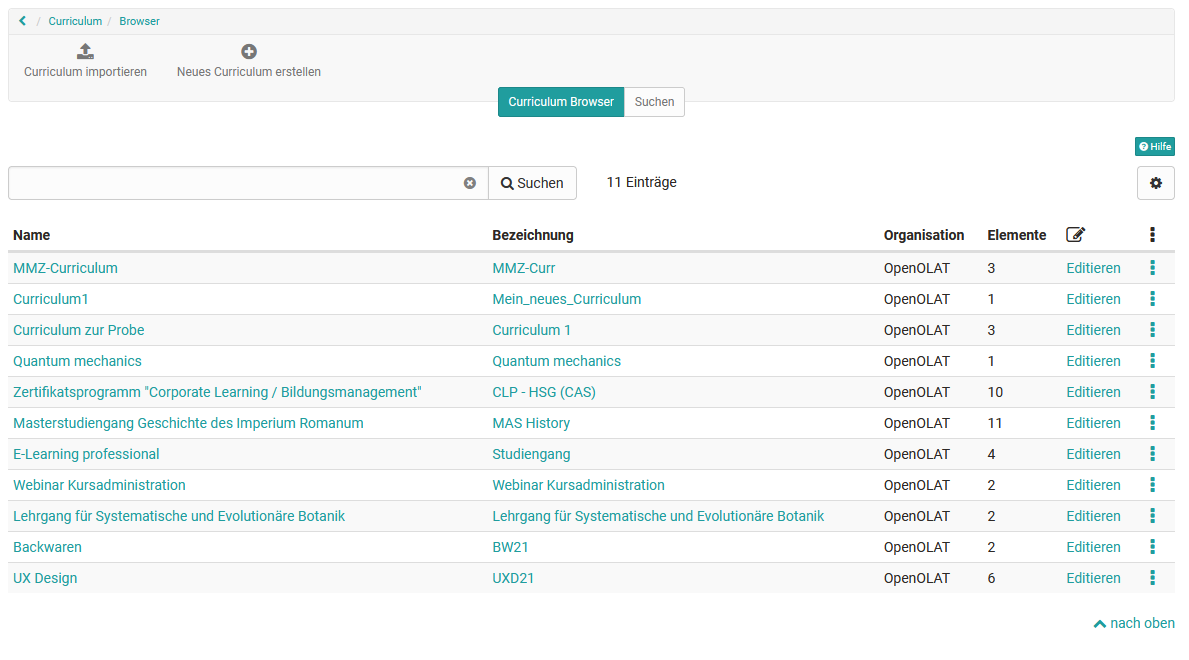This screenshot has height=660, width=1189.
Task: Open the Masterstudiengang Geschichte des Imperium Romanum curriculum
Action: click(x=188, y=423)
